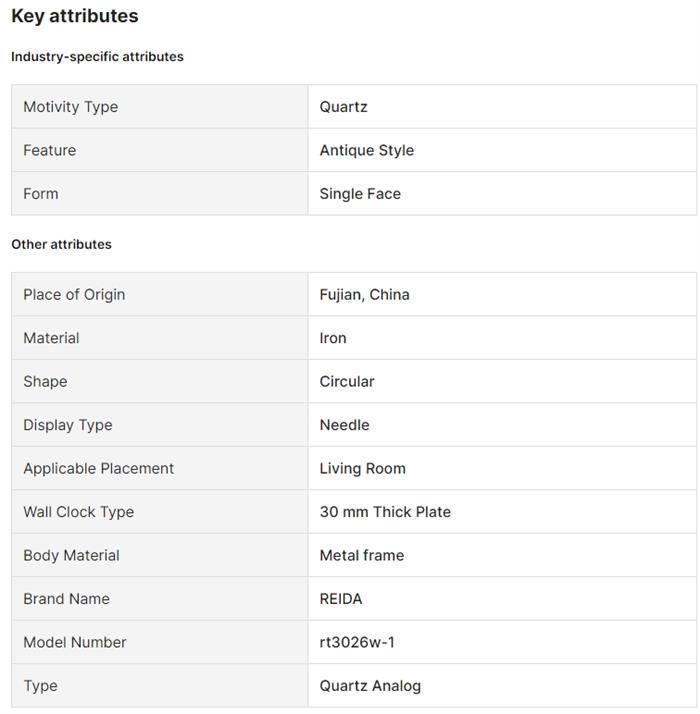The image size is (700, 714).
Task: Click the Quartz value cell
Action: [344, 107]
